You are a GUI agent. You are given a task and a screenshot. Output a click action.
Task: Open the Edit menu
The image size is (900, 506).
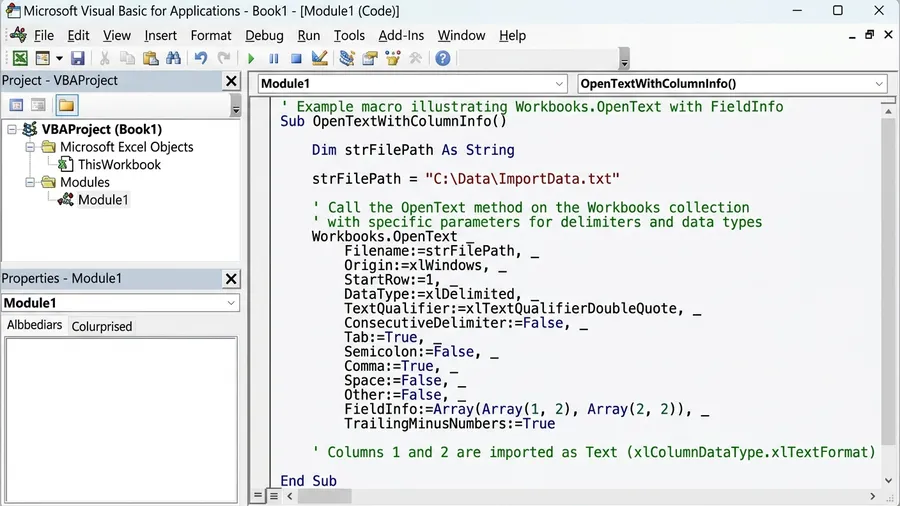78,36
